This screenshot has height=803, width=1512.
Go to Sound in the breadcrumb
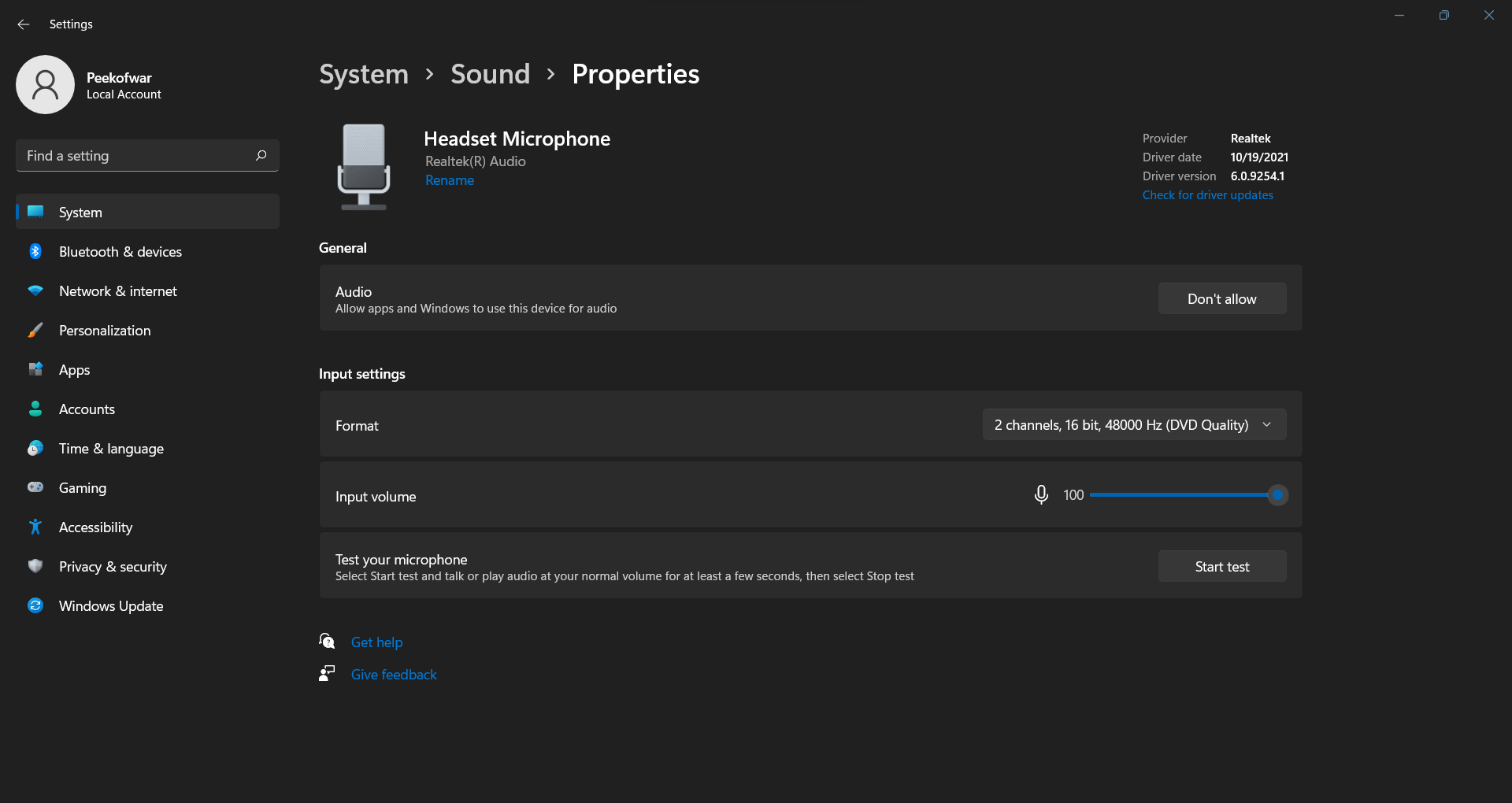[490, 74]
